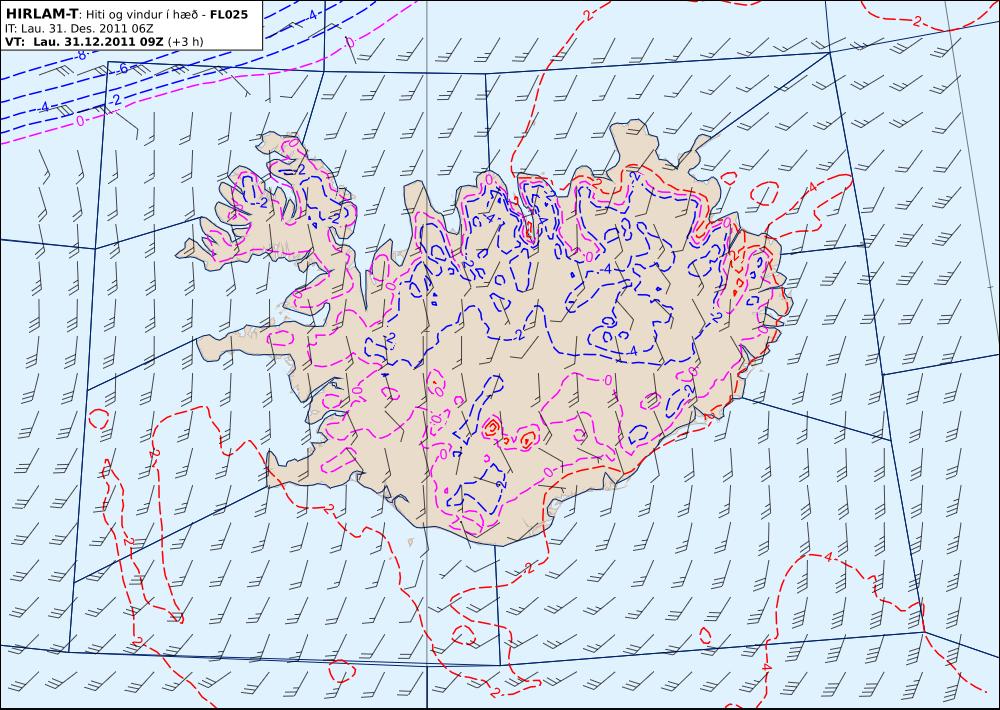Click the 'VT: Lau. 31.12.2011 09Z' valid time

[x=84, y=42]
